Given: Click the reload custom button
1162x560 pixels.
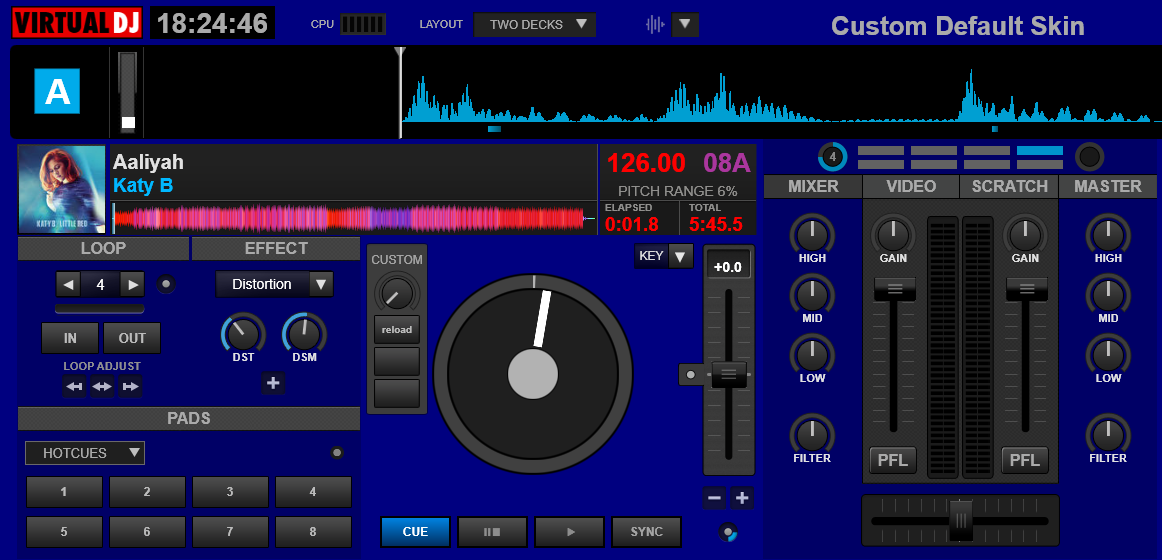Looking at the screenshot, I should (x=396, y=330).
